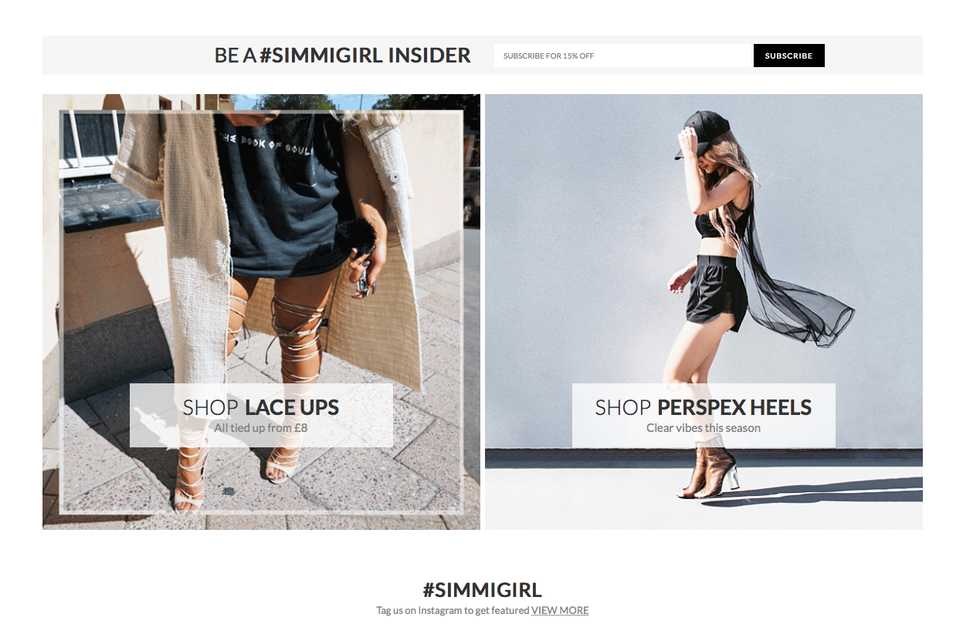
Task: Click the black SUBSCRIBE button
Action: point(789,56)
